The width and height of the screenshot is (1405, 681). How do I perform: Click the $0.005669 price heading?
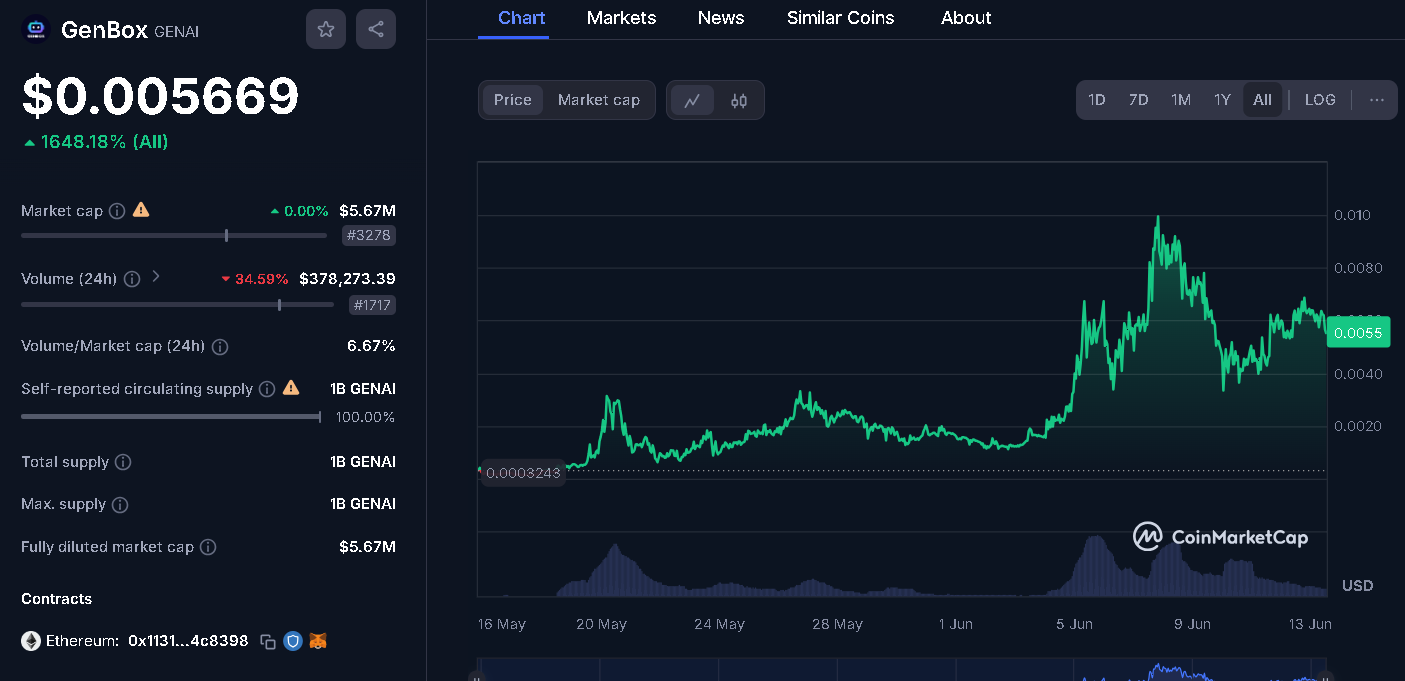[x=161, y=97]
